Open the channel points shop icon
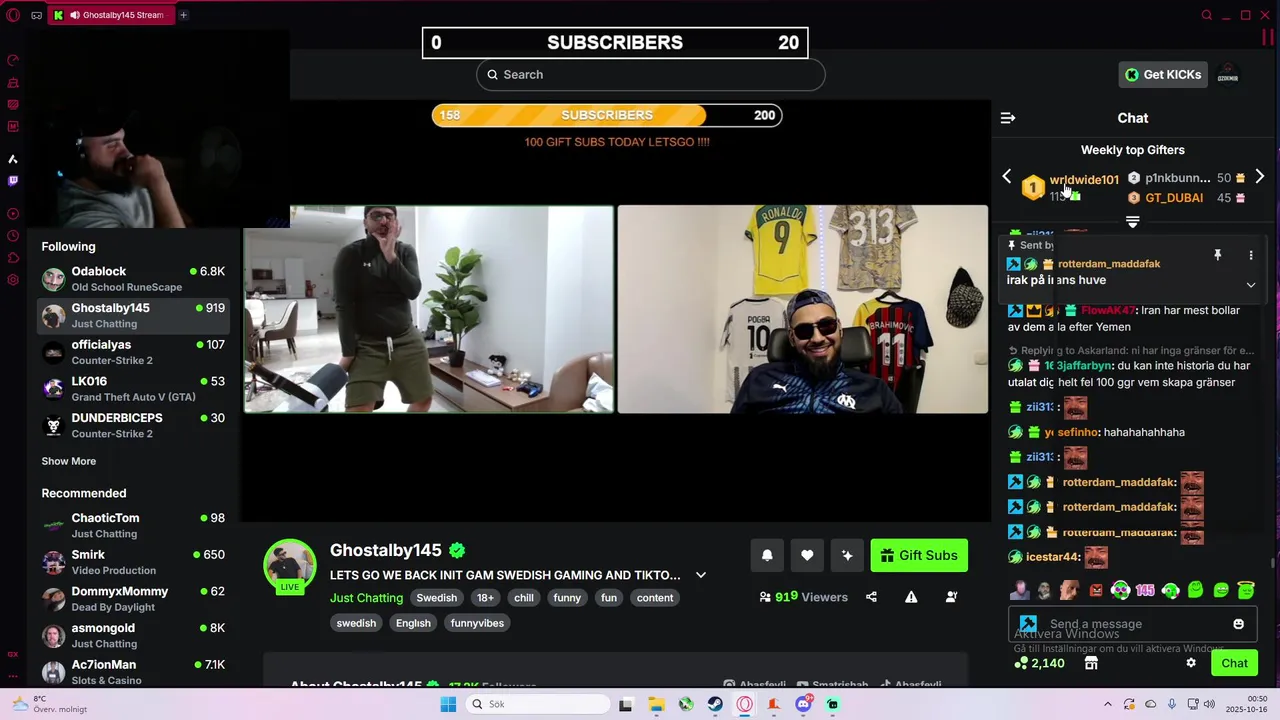Image resolution: width=1280 pixels, height=720 pixels. pos(1091,663)
